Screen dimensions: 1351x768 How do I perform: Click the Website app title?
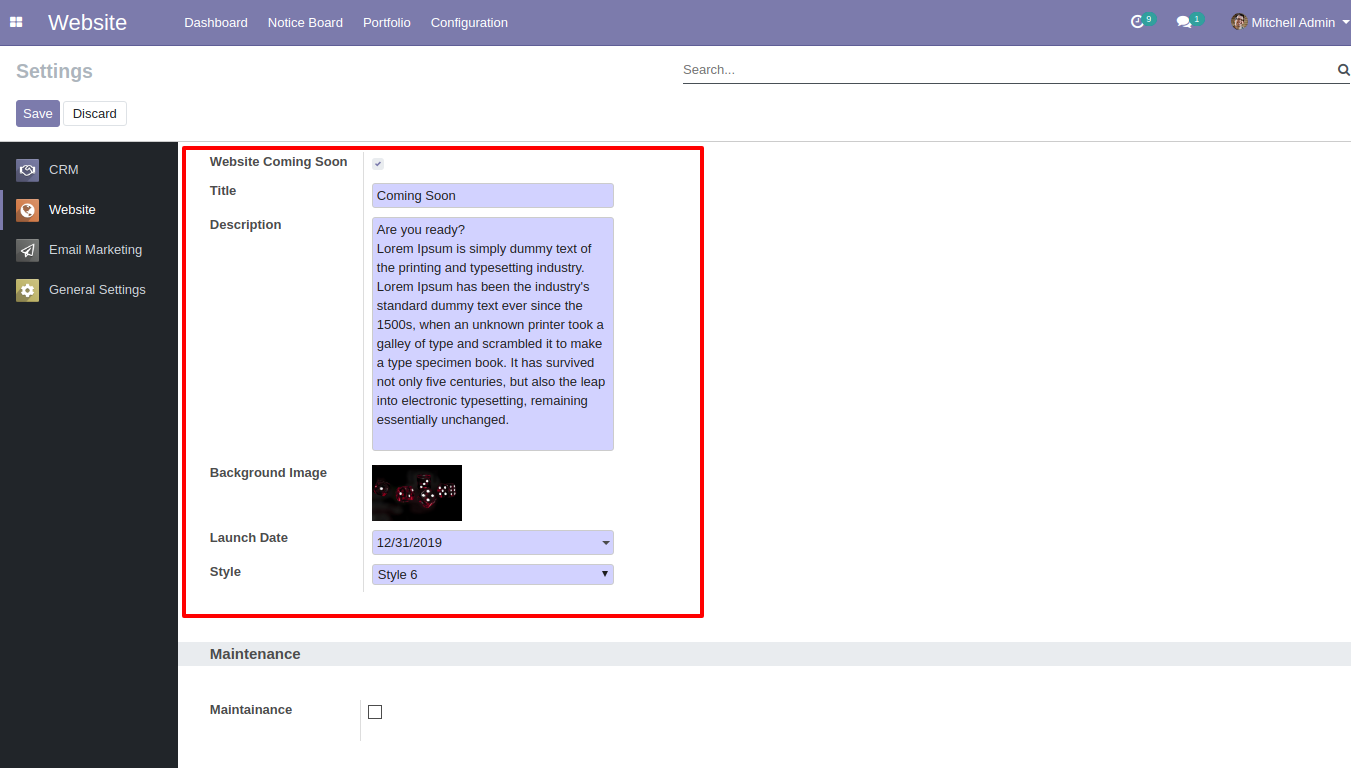click(x=87, y=22)
